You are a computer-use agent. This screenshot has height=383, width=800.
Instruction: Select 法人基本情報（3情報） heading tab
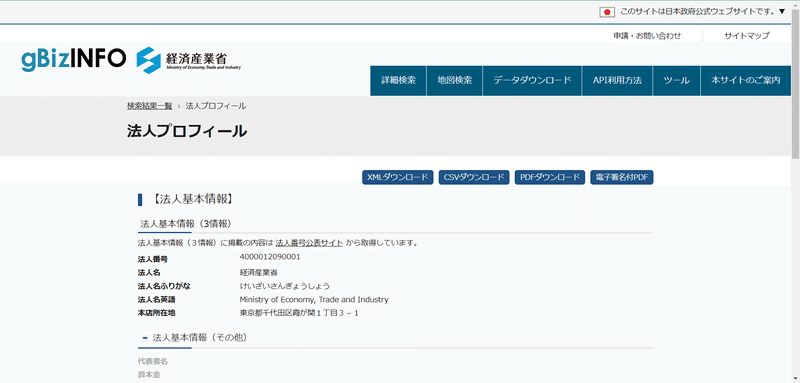point(186,224)
